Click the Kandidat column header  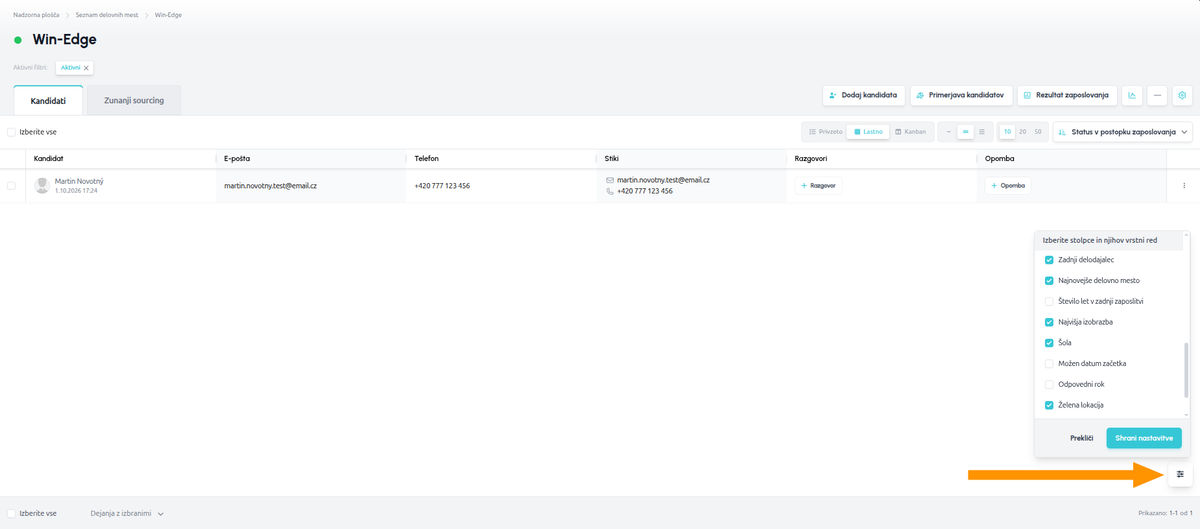(49, 159)
